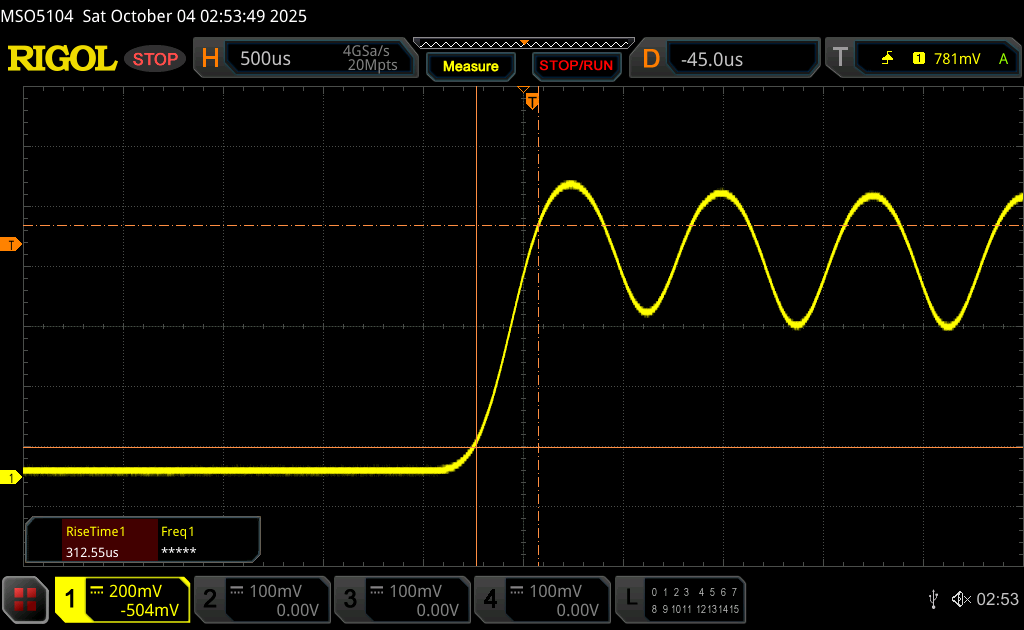
Task: Click the RIGOL logo
Action: (62, 59)
